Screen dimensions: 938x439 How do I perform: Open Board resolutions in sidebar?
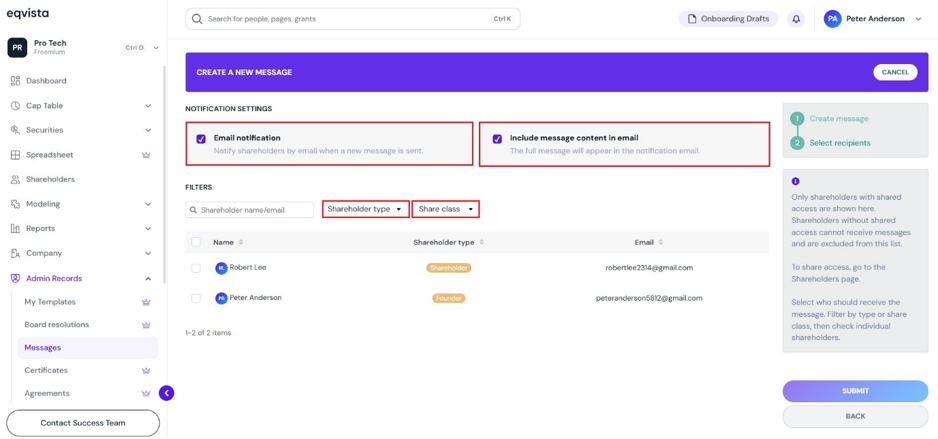(x=57, y=325)
